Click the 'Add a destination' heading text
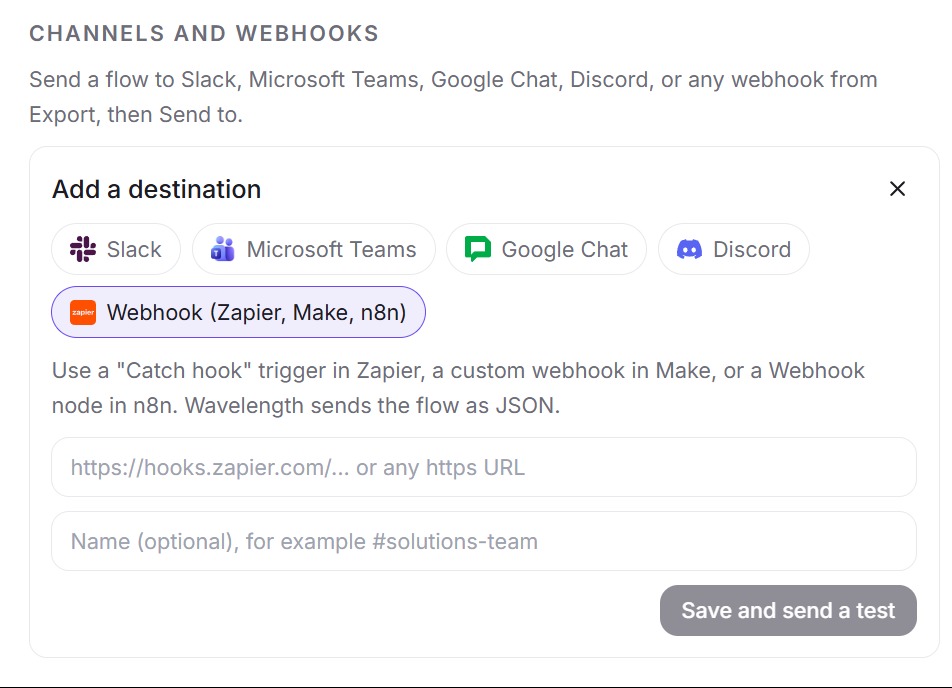The image size is (952, 688). [x=157, y=189]
